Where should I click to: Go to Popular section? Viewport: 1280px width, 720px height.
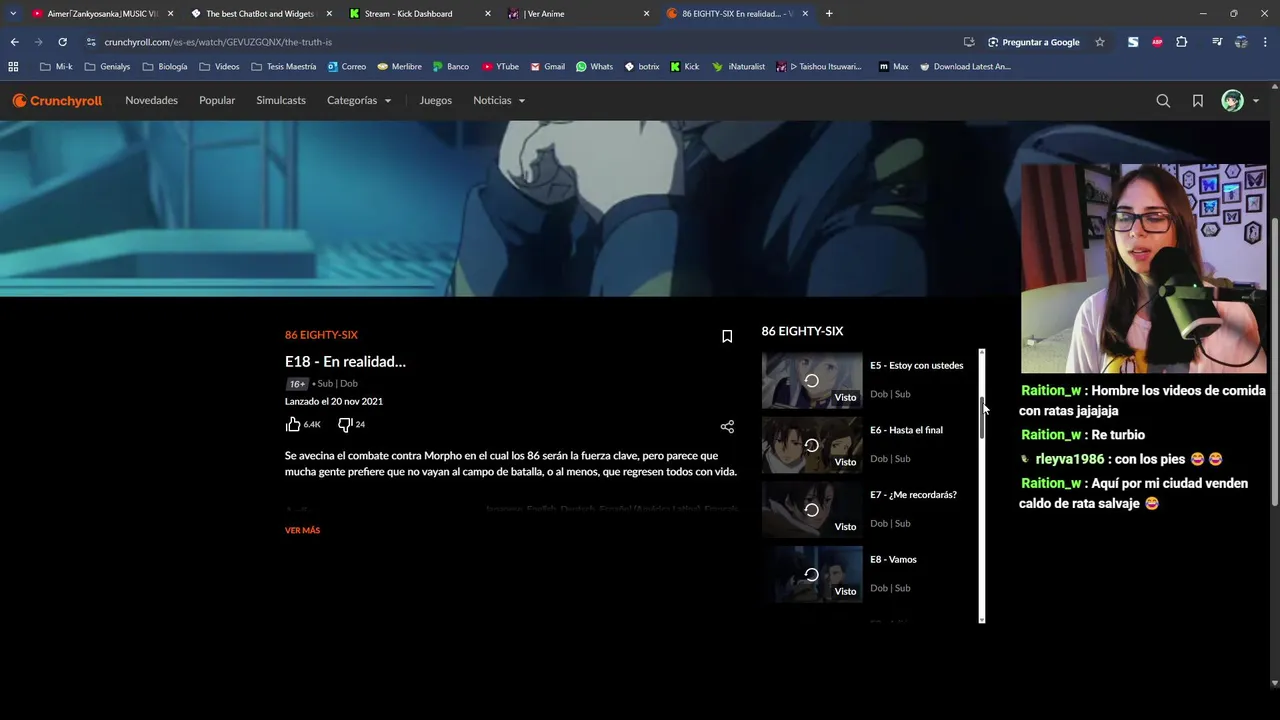pyautogui.click(x=217, y=100)
